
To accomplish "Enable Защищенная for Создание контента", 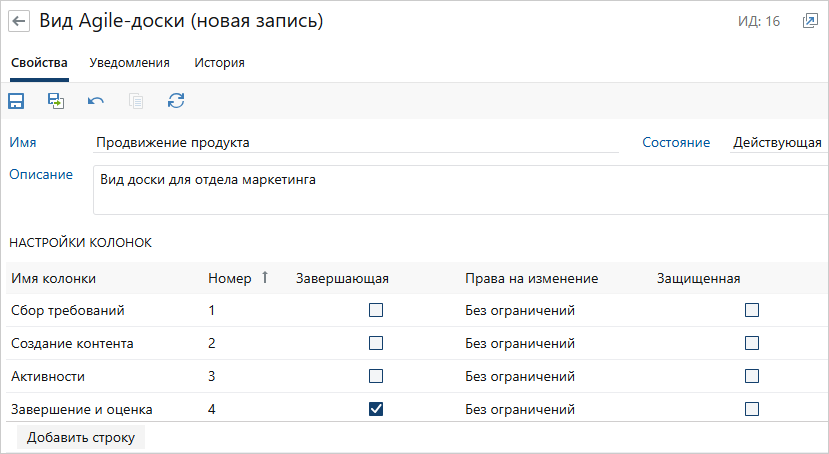I will pos(752,344).
